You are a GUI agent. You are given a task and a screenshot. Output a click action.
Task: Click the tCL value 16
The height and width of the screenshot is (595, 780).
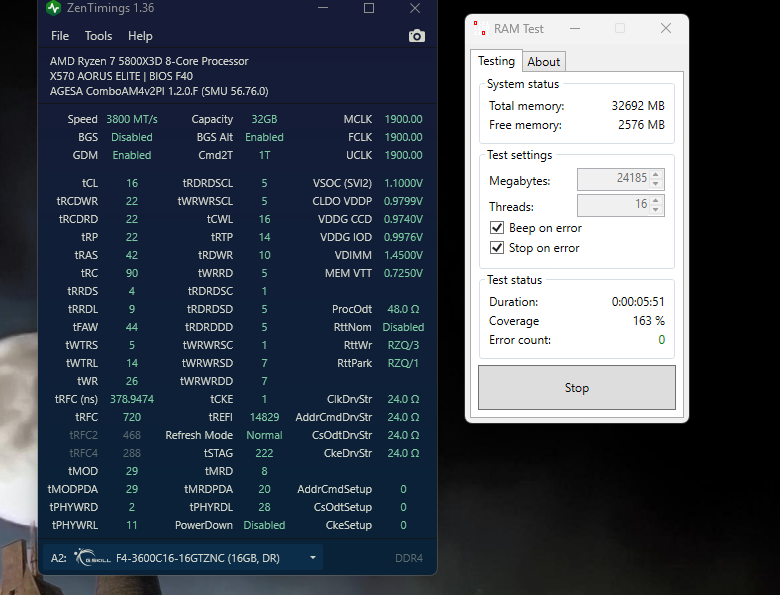click(132, 183)
